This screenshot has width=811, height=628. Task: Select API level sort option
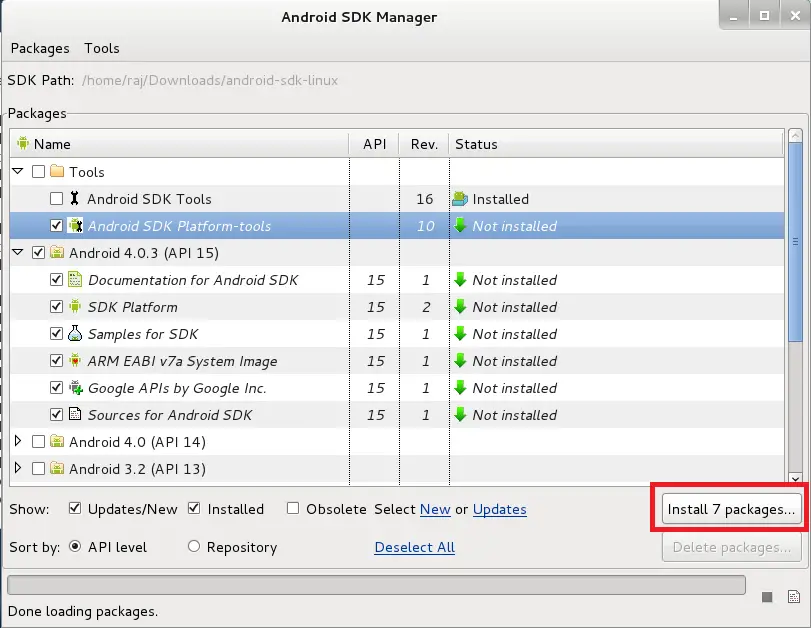pos(75,546)
